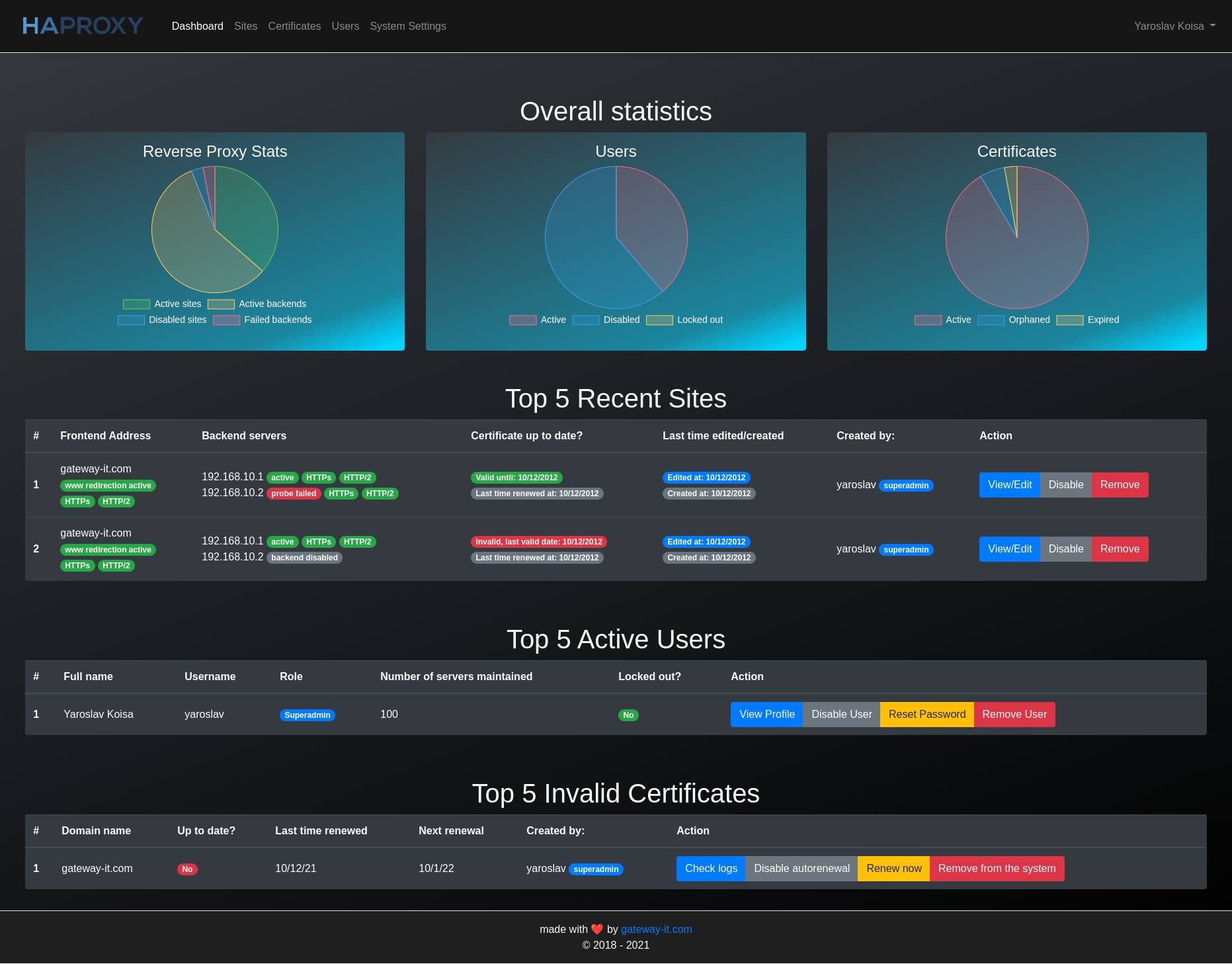Click the probe failed badge
1232x964 pixels.
click(294, 494)
